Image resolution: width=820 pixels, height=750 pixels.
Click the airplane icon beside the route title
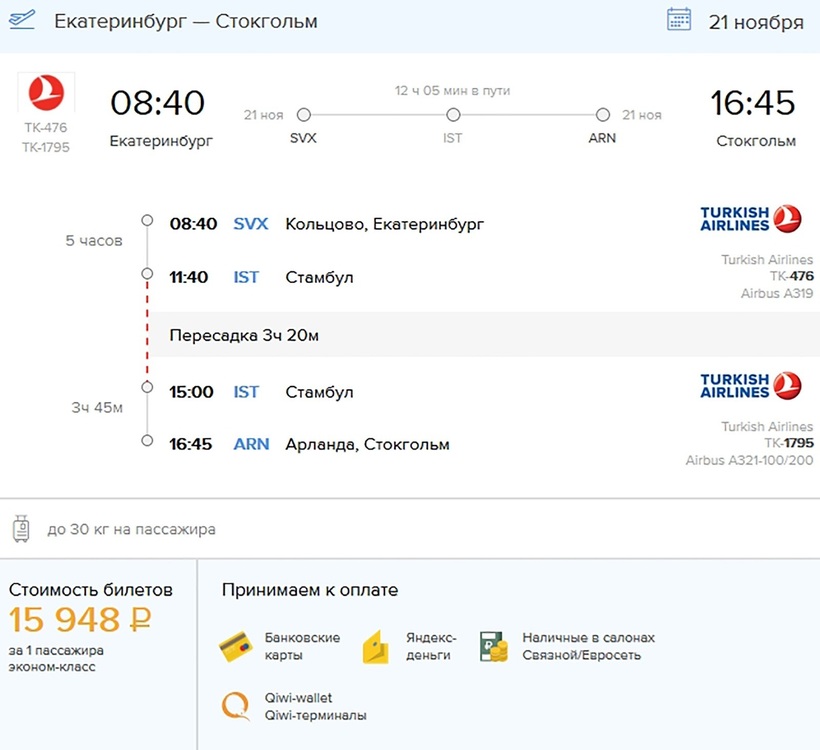20,20
